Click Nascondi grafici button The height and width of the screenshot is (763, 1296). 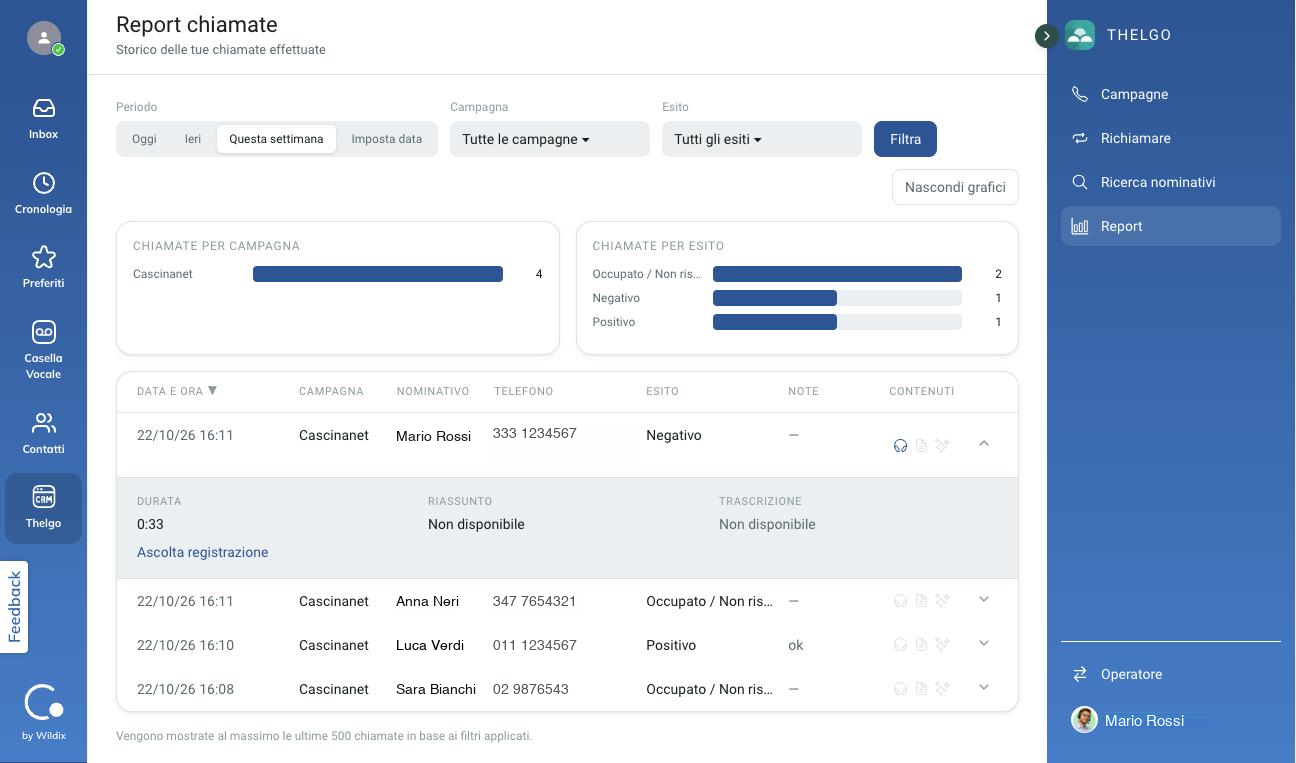(x=955, y=187)
